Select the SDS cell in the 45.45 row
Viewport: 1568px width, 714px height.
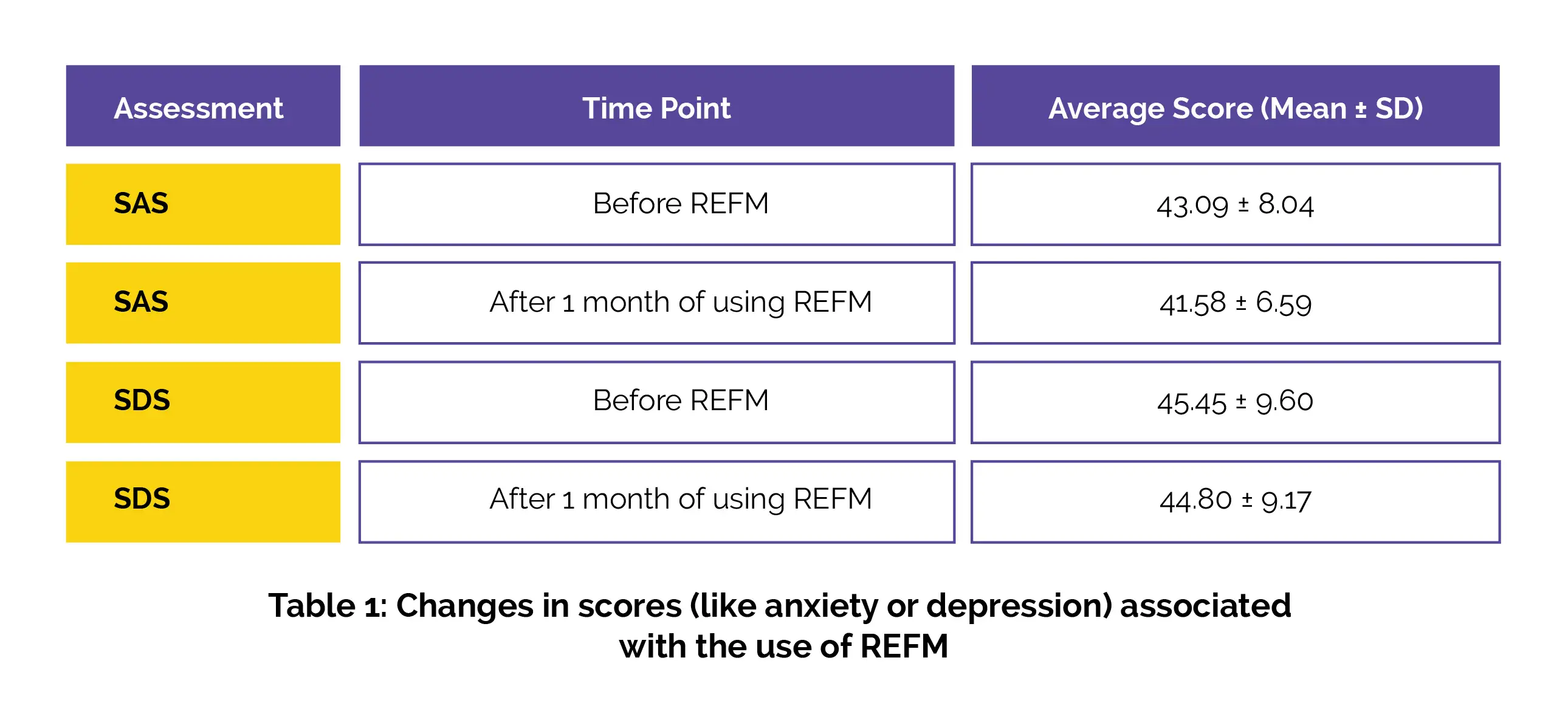203,402
